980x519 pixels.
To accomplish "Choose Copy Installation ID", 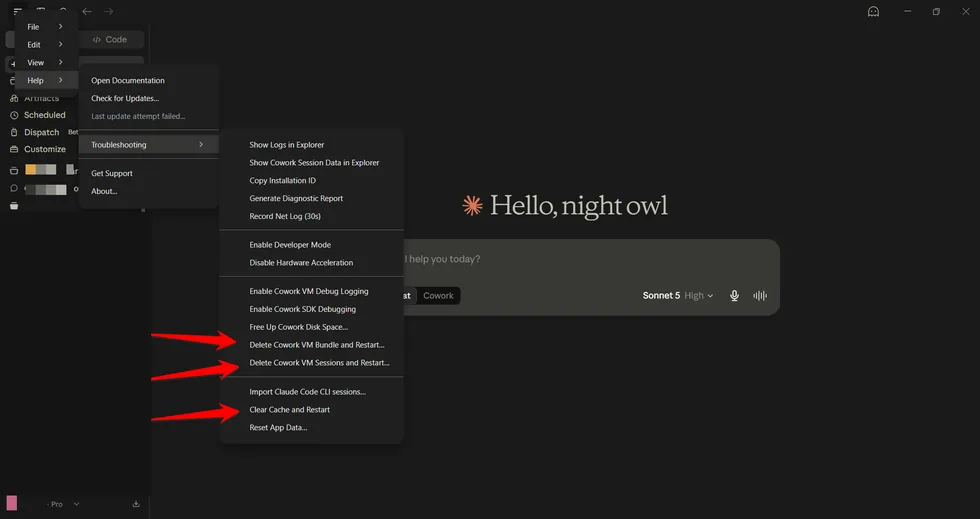I will (311, 180).
